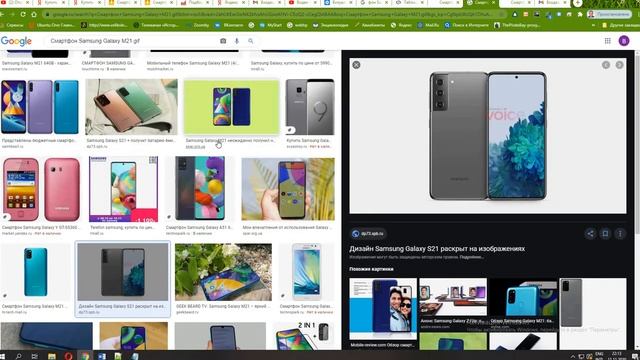Open the large Galaxy S21 preview image

(x=488, y=136)
